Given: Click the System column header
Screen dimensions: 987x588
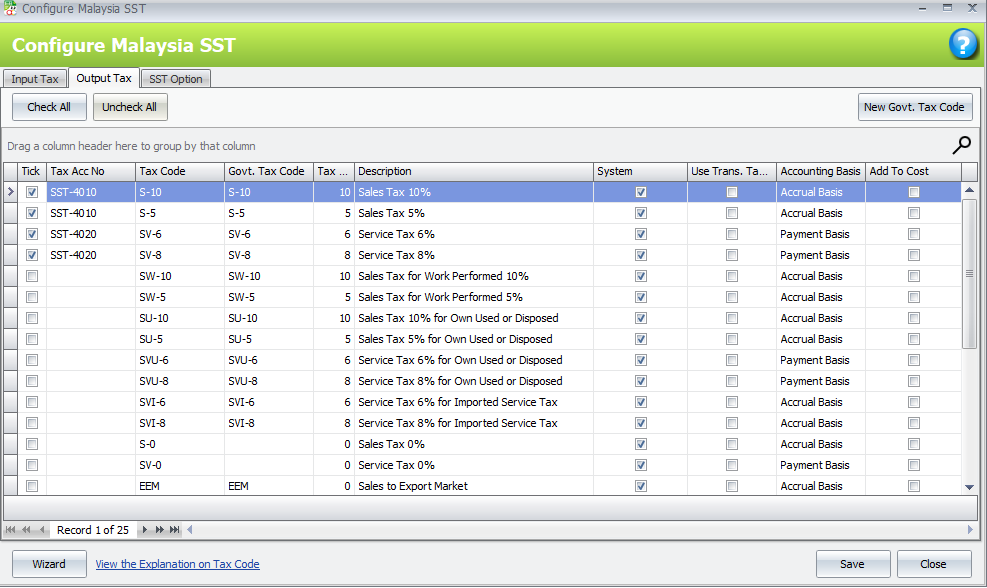Looking at the screenshot, I should point(640,171).
